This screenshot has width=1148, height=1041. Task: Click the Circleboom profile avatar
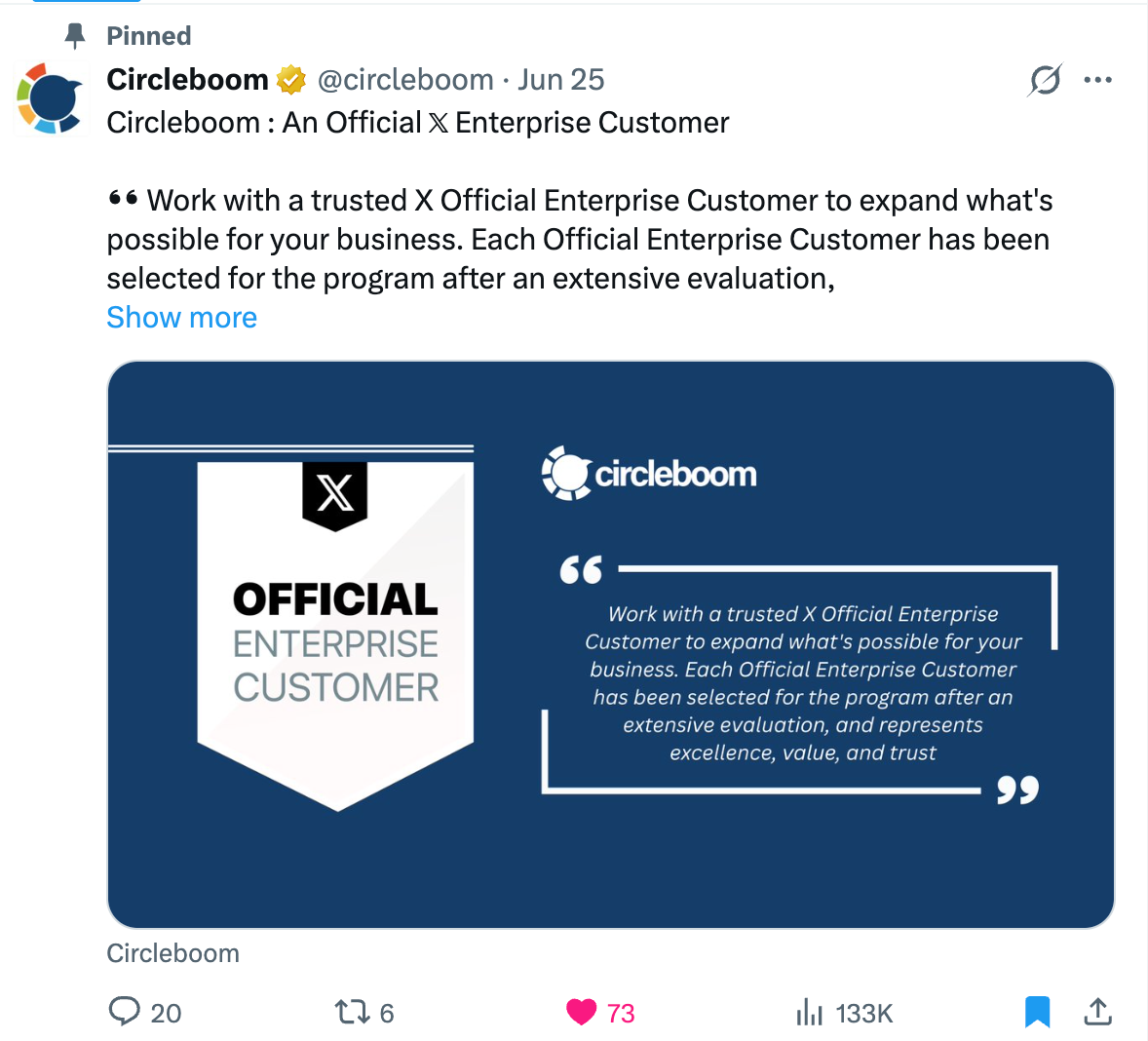tap(50, 97)
